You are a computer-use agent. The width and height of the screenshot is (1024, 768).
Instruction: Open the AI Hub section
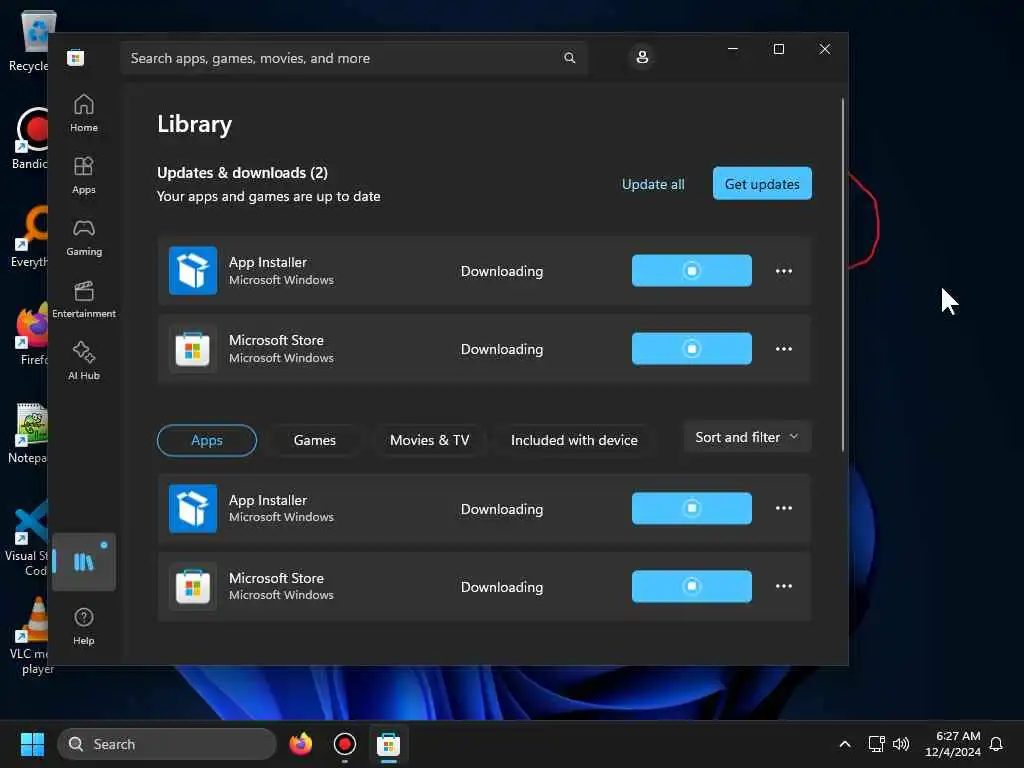[84, 361]
